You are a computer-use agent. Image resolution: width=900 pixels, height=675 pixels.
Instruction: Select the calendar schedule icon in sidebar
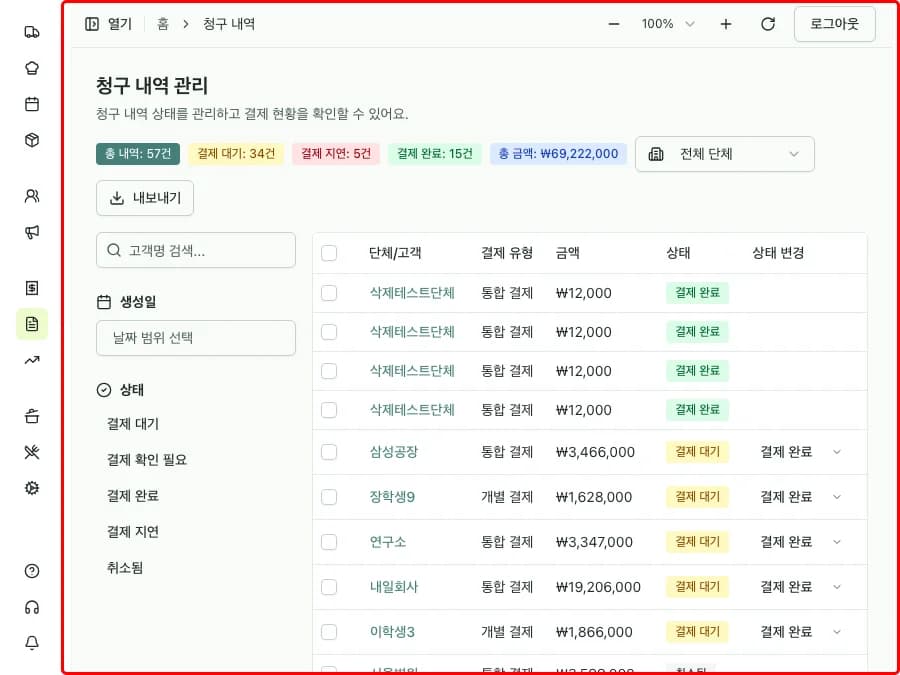click(31, 103)
